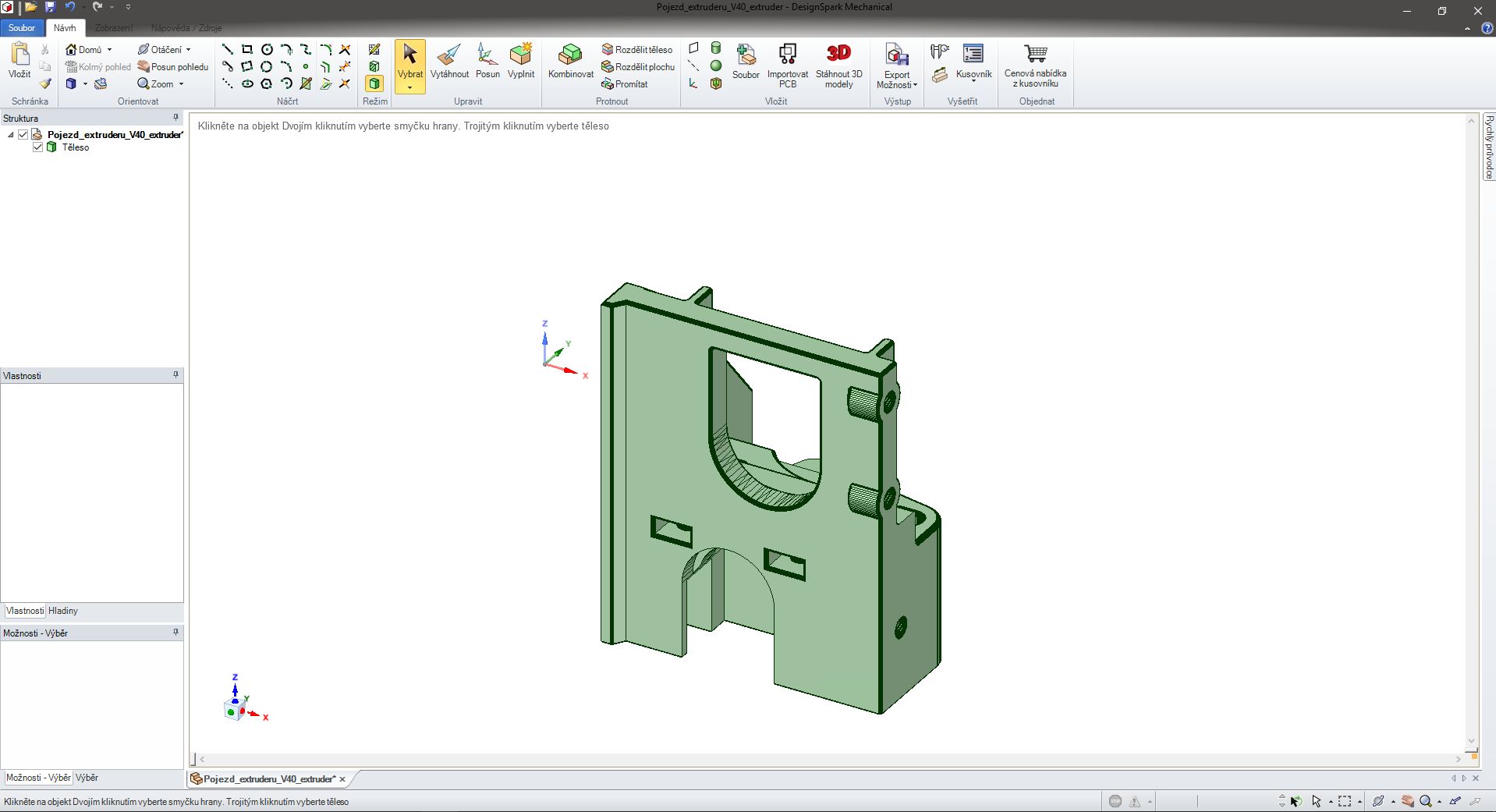This screenshot has height=812, width=1496.
Task: Open the Hladiny tab
Action: coord(63,611)
